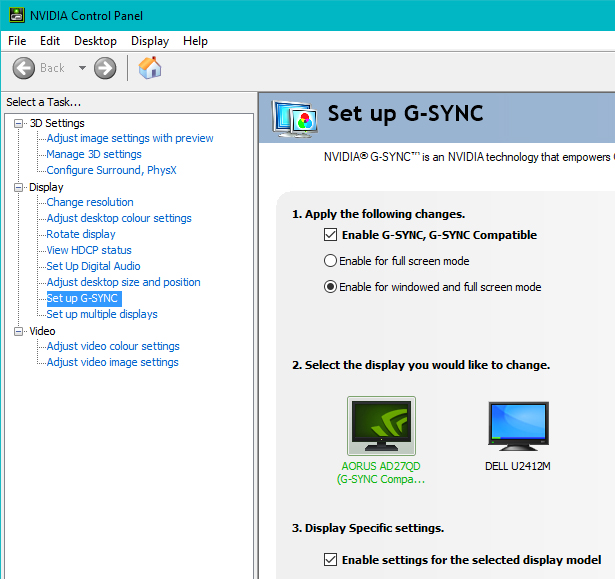Click the 3D Settings category label
The width and height of the screenshot is (615, 579).
[x=57, y=123]
